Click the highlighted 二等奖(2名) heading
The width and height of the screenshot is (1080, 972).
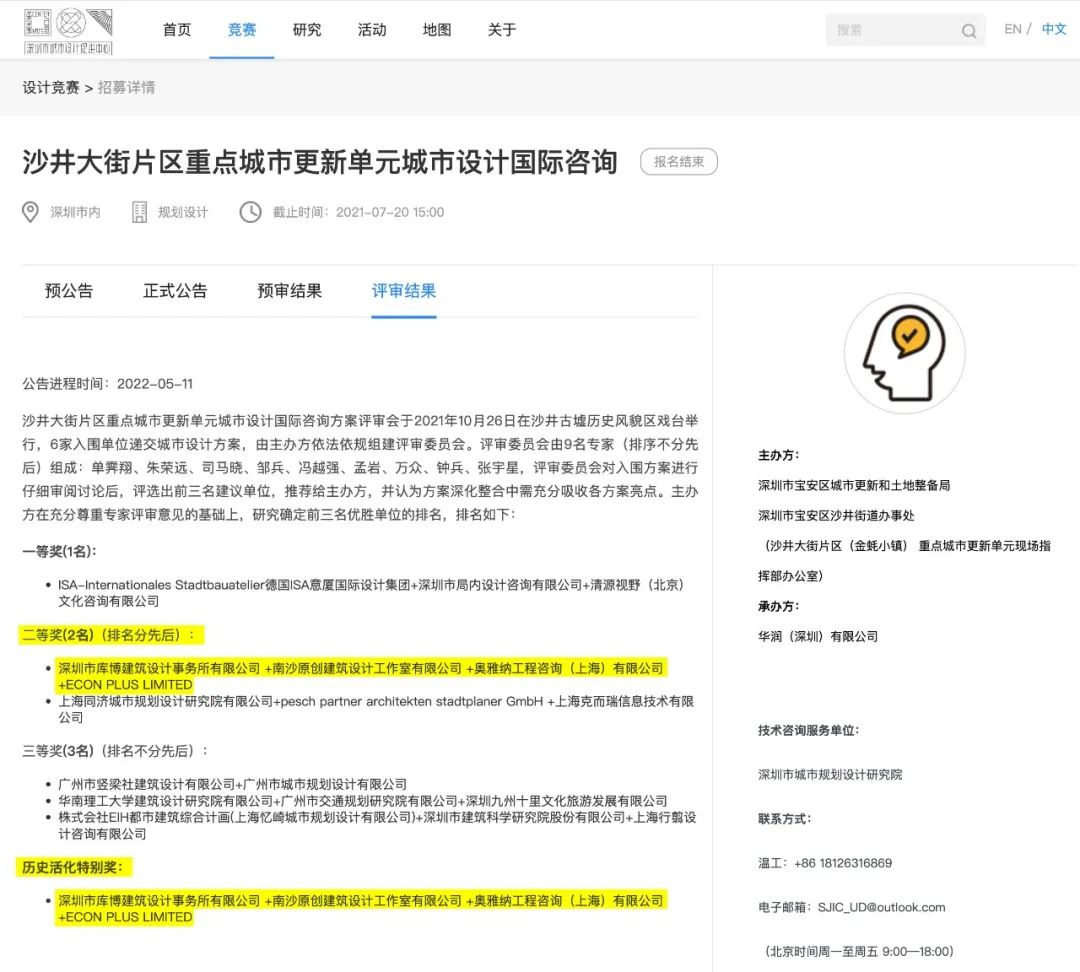[x=110, y=634]
